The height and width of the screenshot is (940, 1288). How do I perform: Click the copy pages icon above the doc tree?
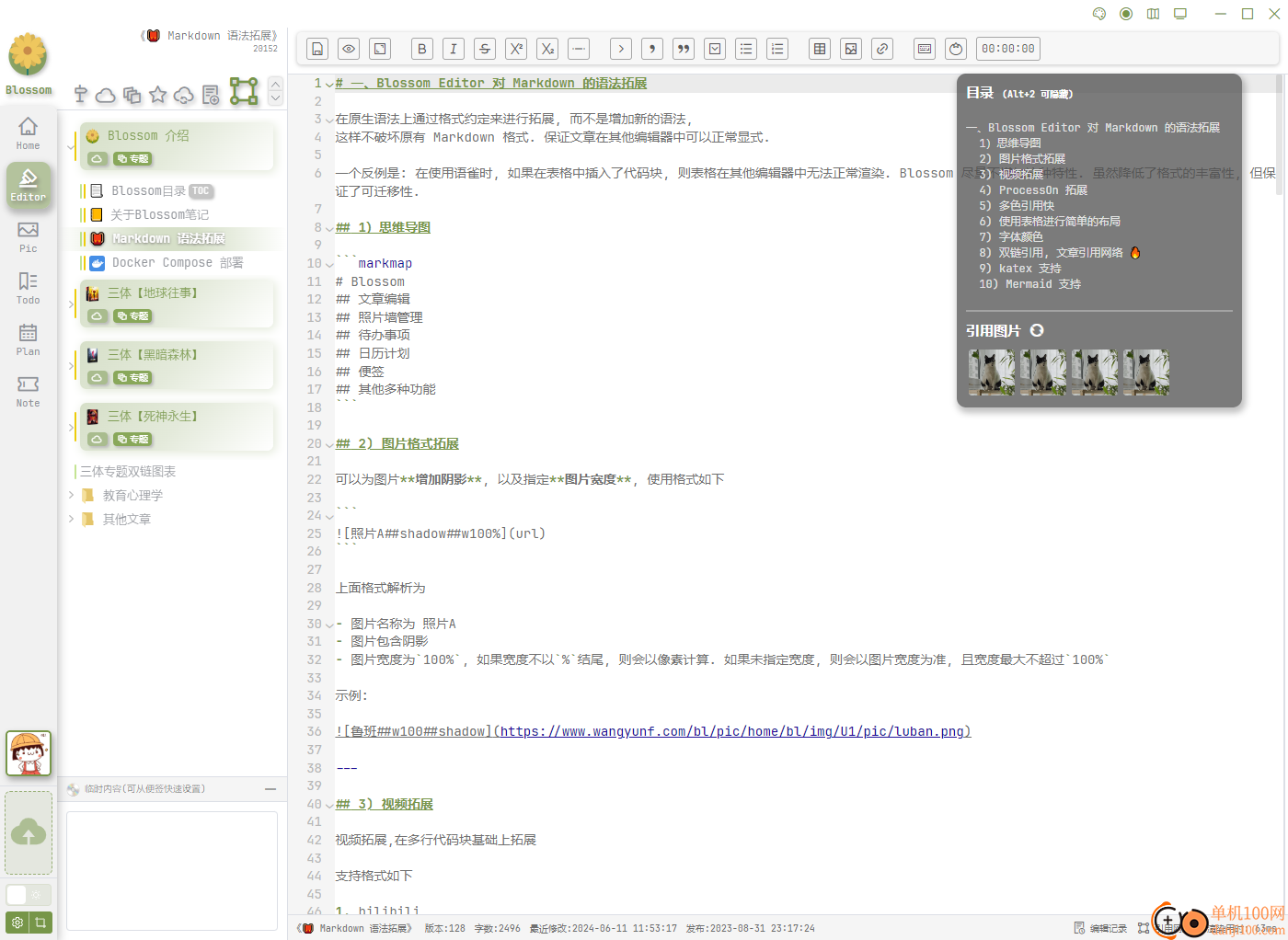(132, 95)
